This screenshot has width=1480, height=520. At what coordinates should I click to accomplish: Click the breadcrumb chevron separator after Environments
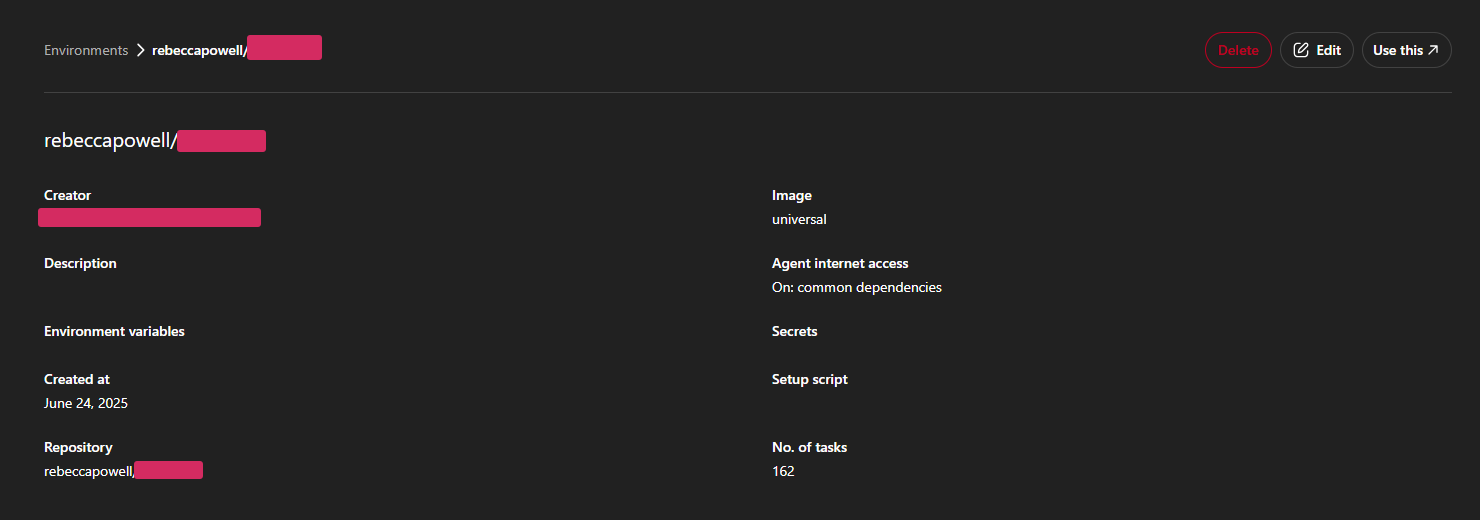click(141, 50)
